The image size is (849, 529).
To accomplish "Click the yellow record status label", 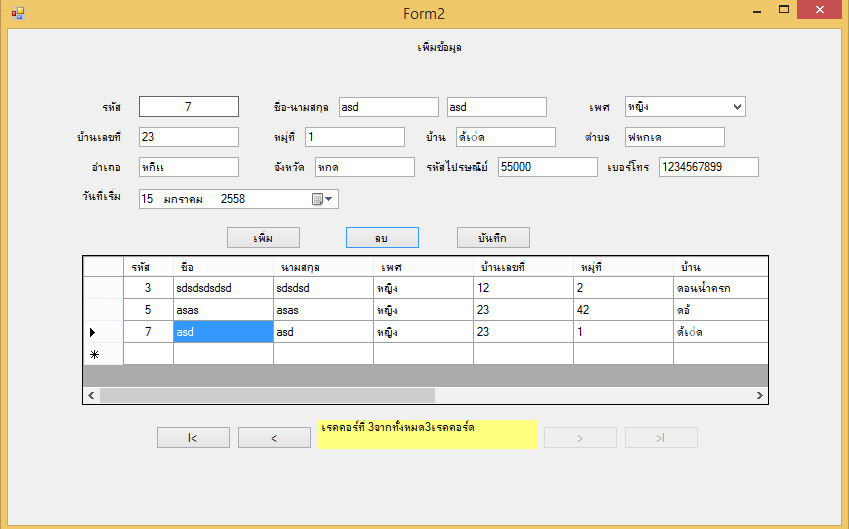I will (427, 434).
